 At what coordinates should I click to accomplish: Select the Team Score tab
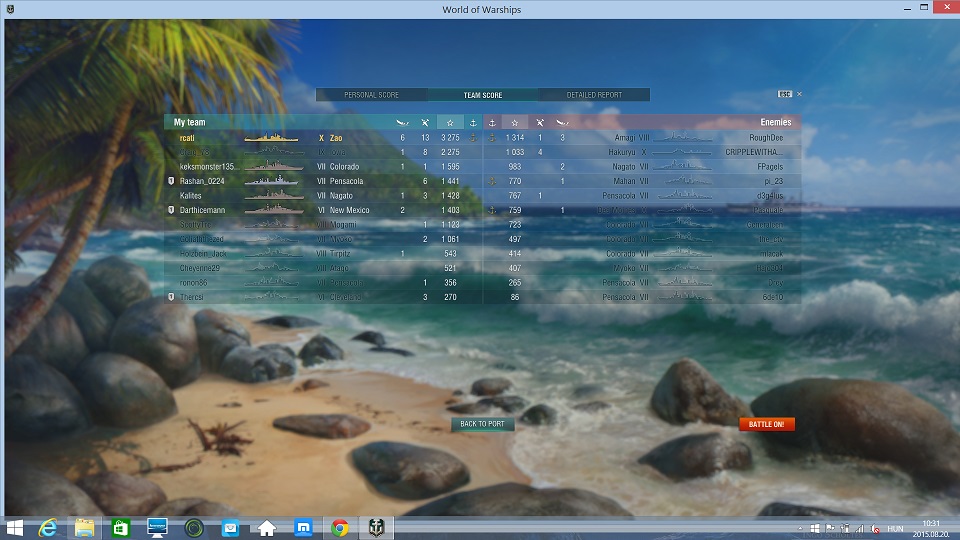coord(482,95)
